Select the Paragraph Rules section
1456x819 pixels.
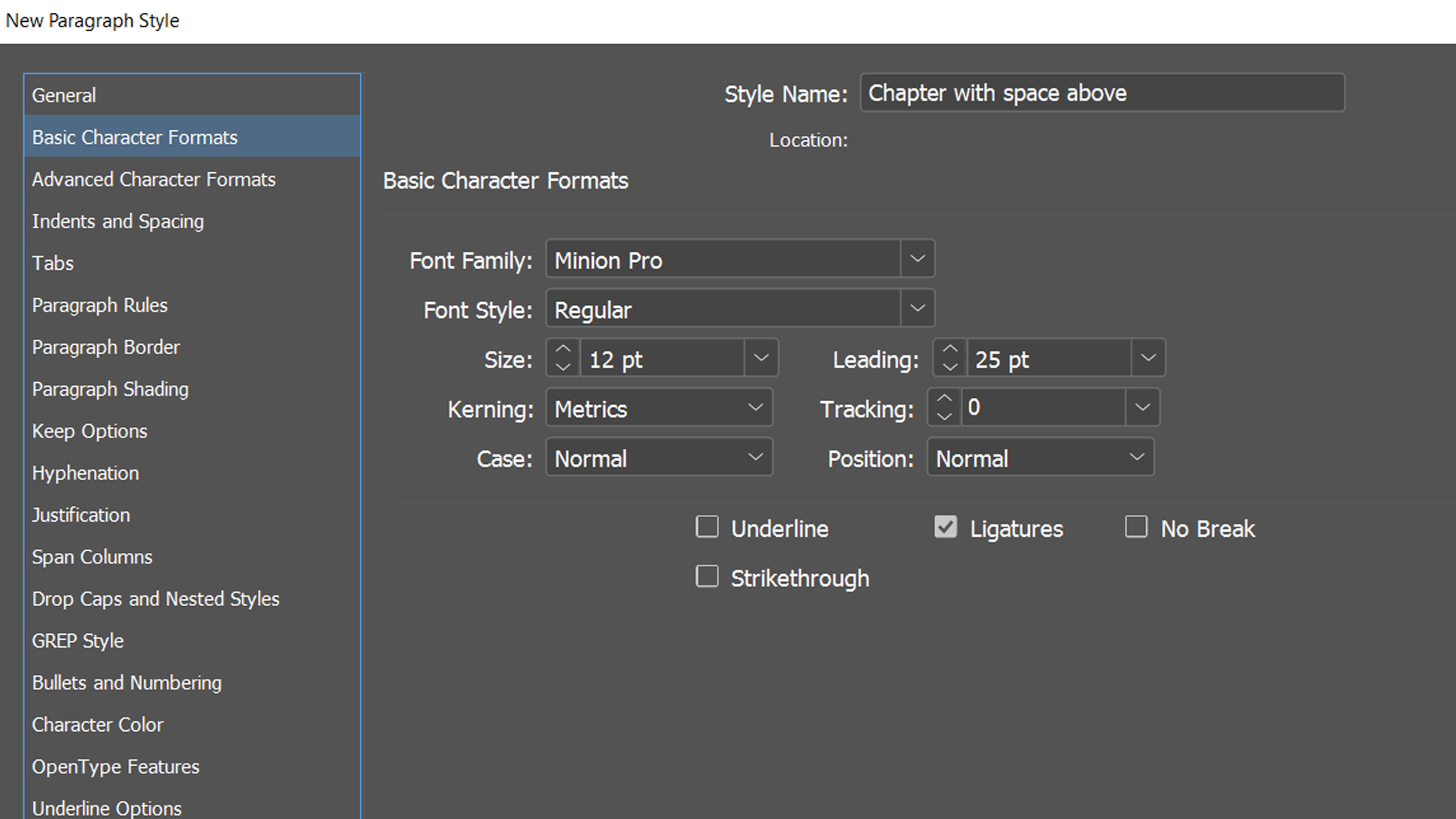point(99,305)
